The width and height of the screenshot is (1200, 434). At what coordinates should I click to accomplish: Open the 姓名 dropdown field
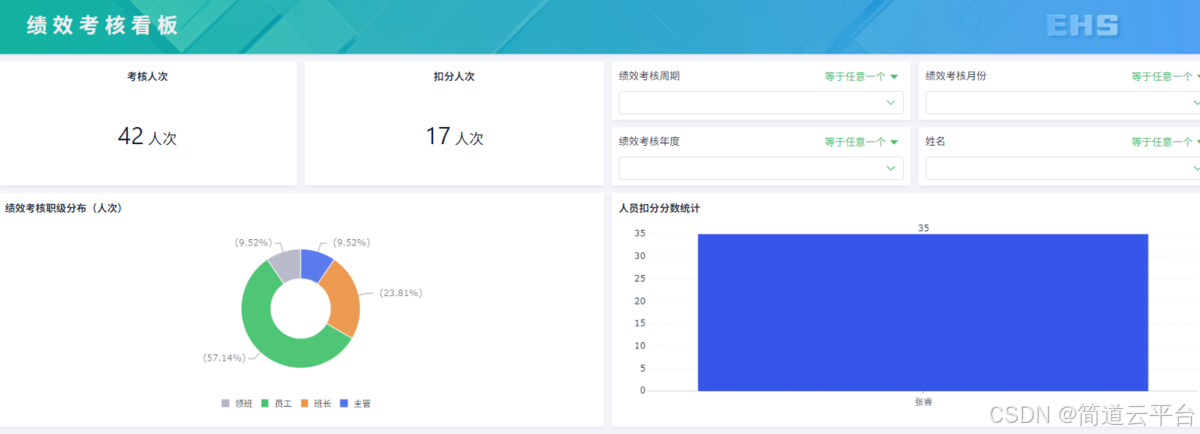[x=1062, y=168]
